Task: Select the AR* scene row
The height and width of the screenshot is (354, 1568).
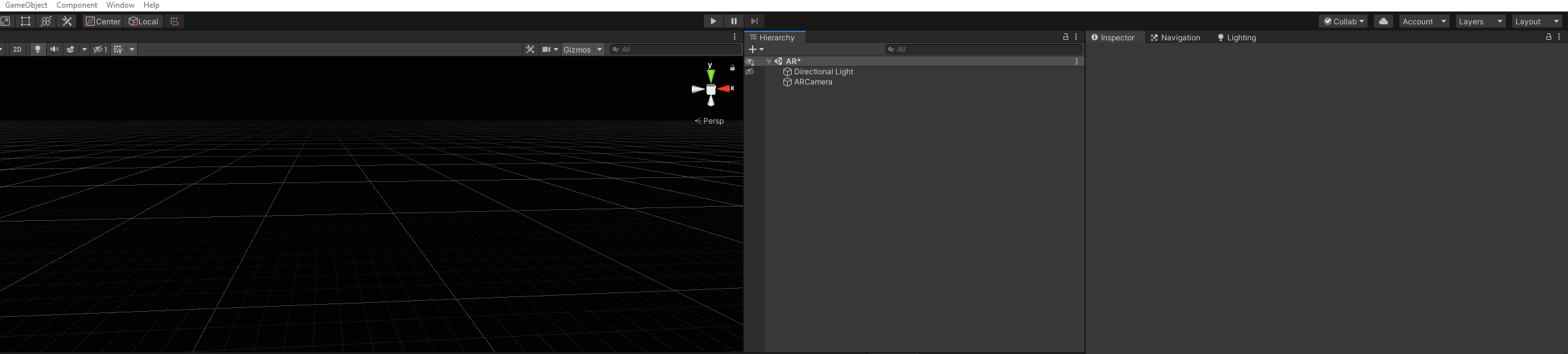Action: click(924, 61)
